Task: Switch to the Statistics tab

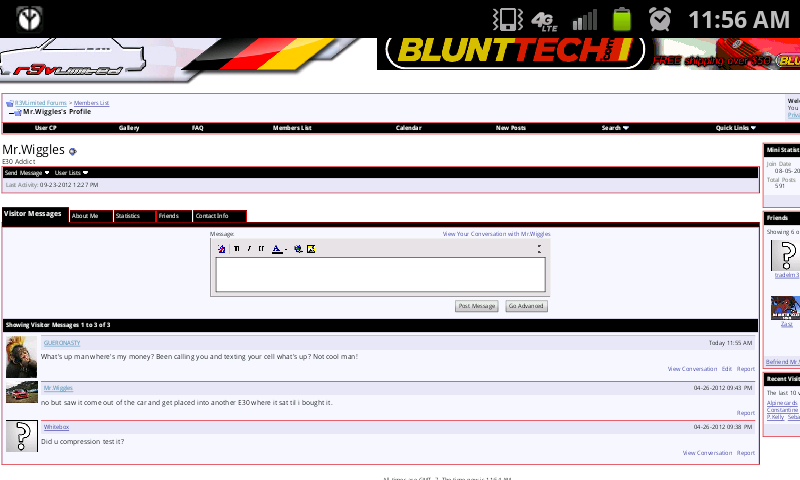Action: (x=133, y=216)
